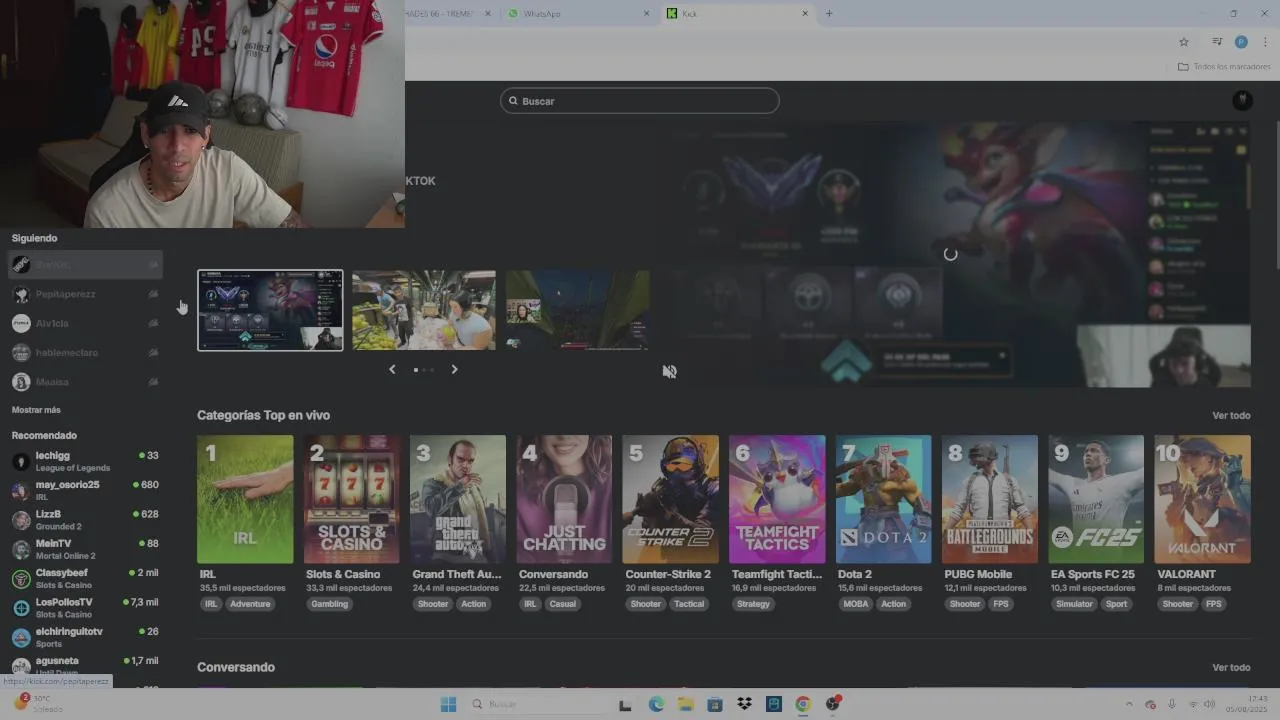Open OBS Studio from taskbar
This screenshot has width=1280, height=720.
point(833,704)
